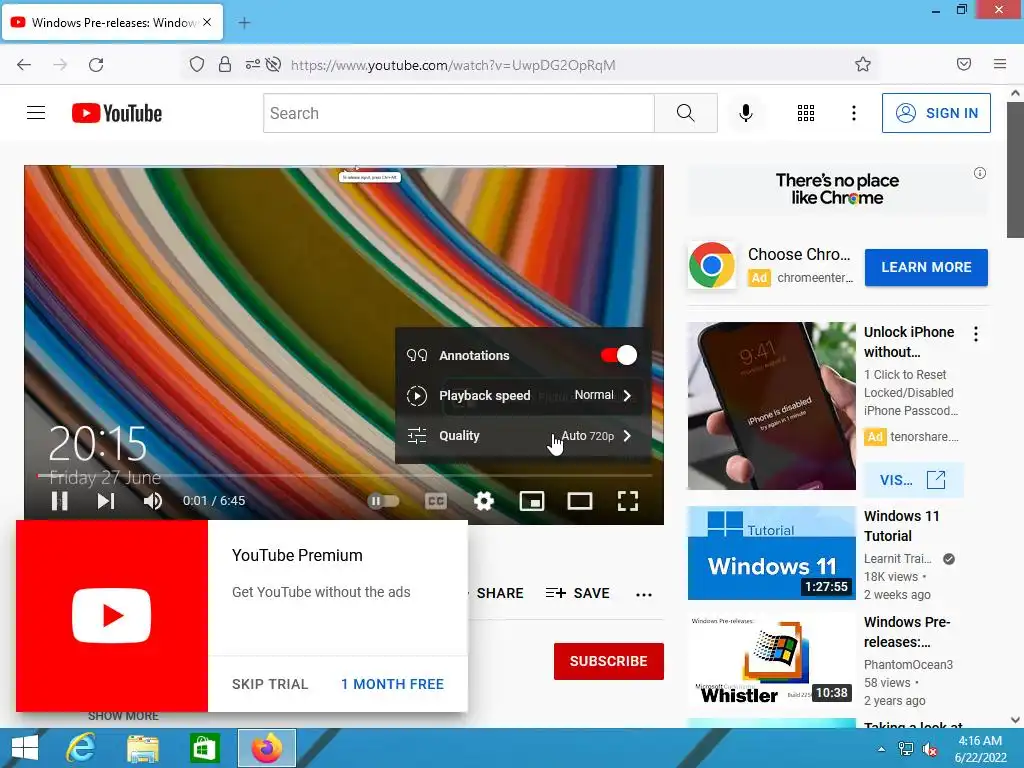Save video with SAVE button
Viewport: 1024px width, 768px height.
[578, 593]
